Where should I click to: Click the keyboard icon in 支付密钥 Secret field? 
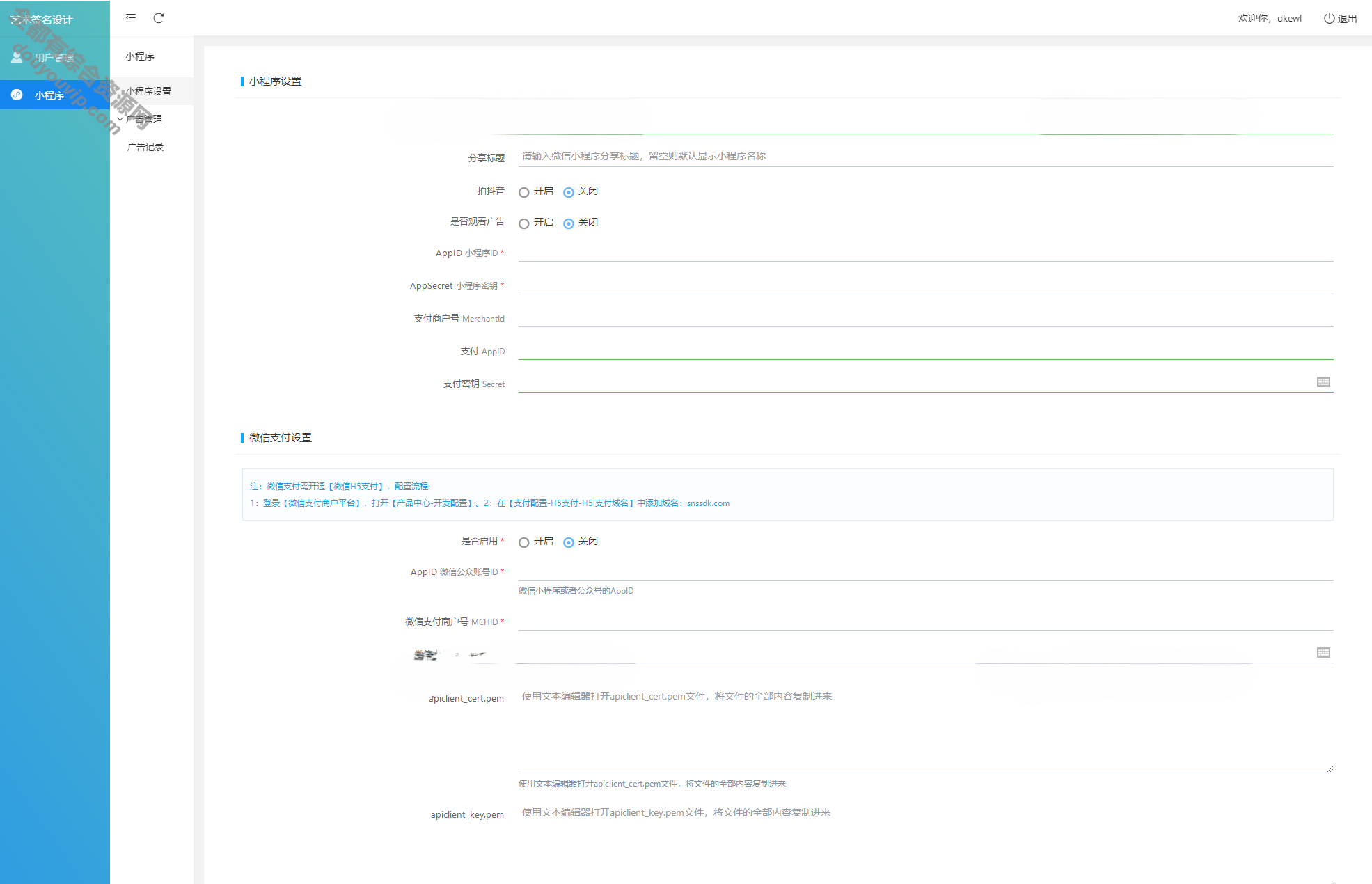(1323, 381)
